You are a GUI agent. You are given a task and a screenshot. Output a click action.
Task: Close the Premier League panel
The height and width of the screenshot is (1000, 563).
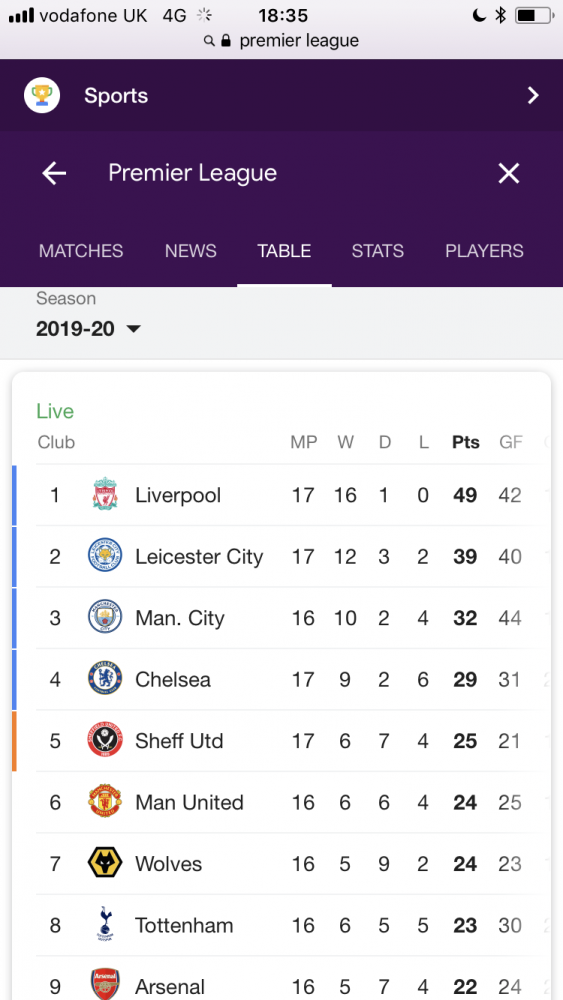(x=509, y=173)
